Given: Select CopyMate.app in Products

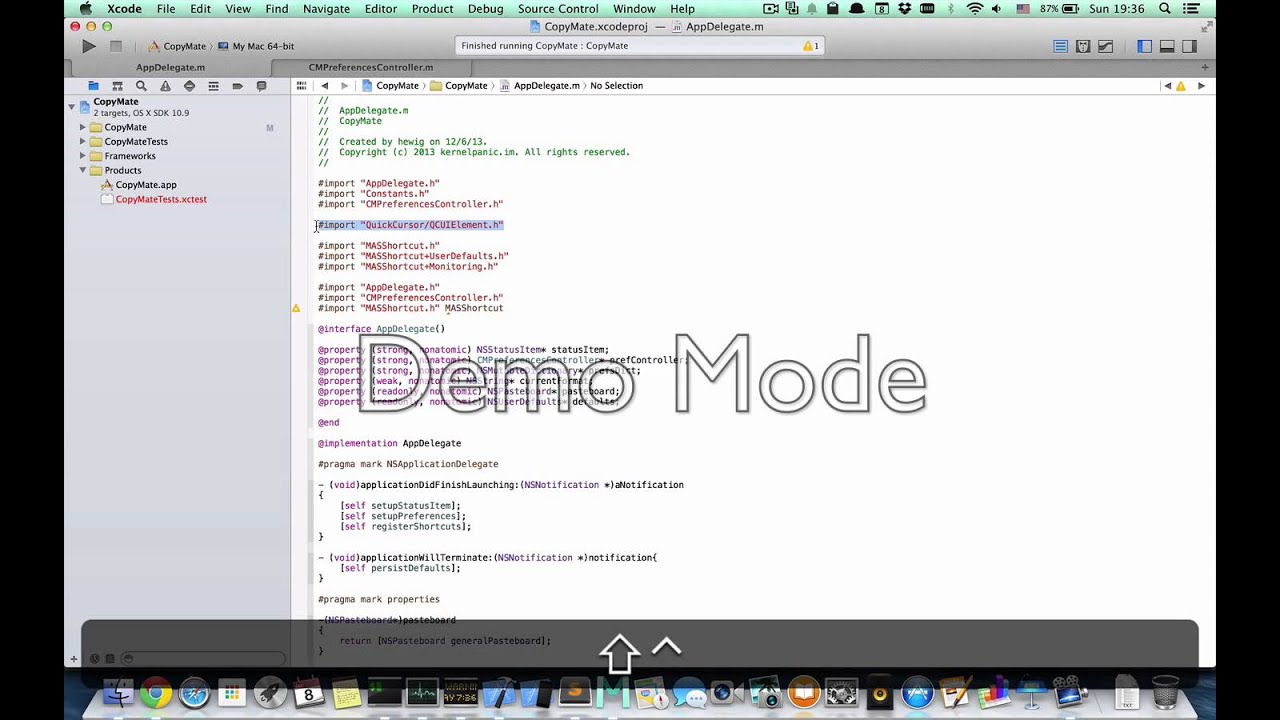Looking at the screenshot, I should pos(145,185).
